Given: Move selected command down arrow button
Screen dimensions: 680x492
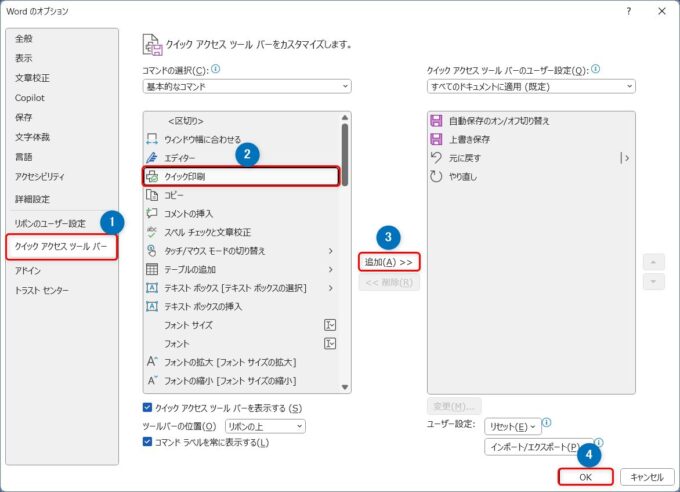Looking at the screenshot, I should click(653, 282).
